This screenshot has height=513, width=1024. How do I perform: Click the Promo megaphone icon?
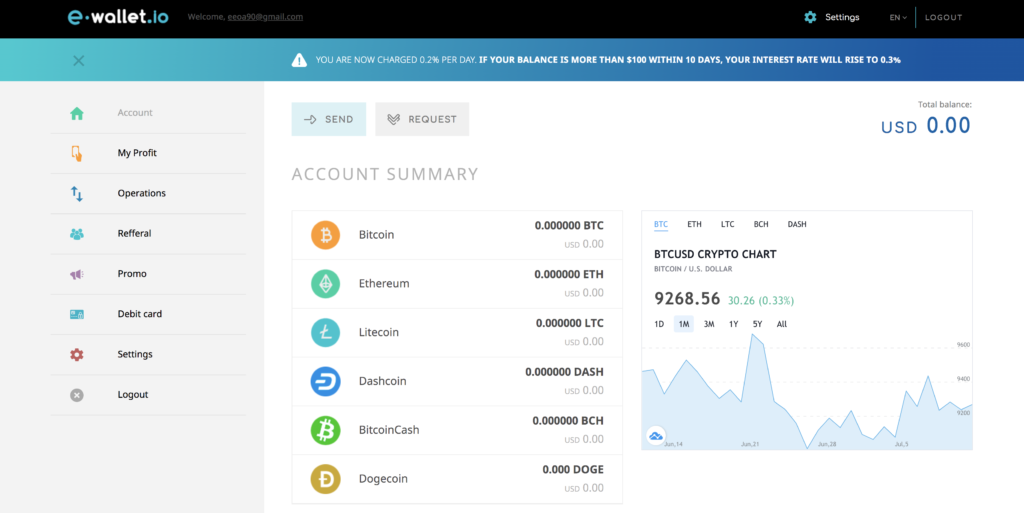(76, 274)
